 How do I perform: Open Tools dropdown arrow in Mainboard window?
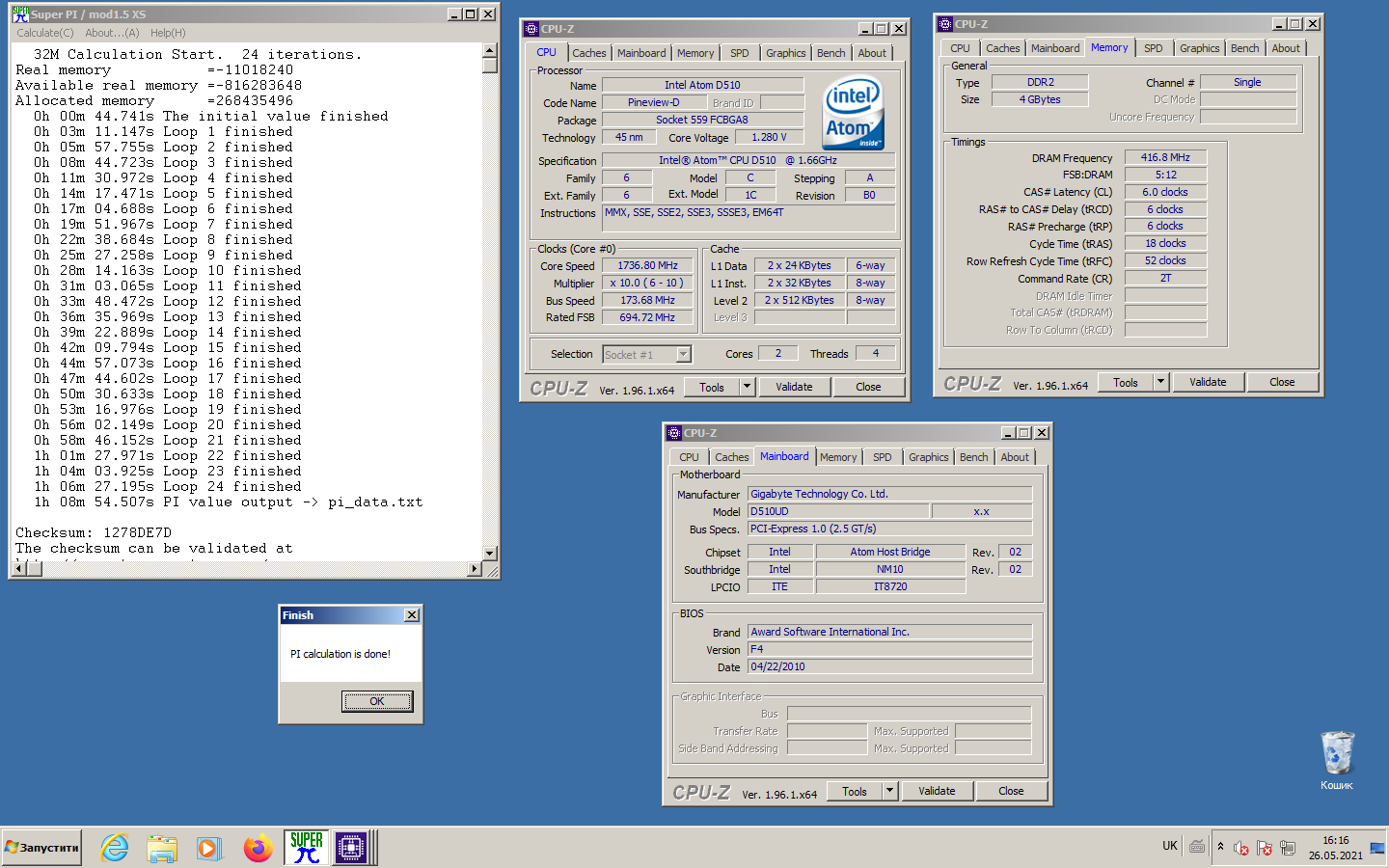(889, 791)
